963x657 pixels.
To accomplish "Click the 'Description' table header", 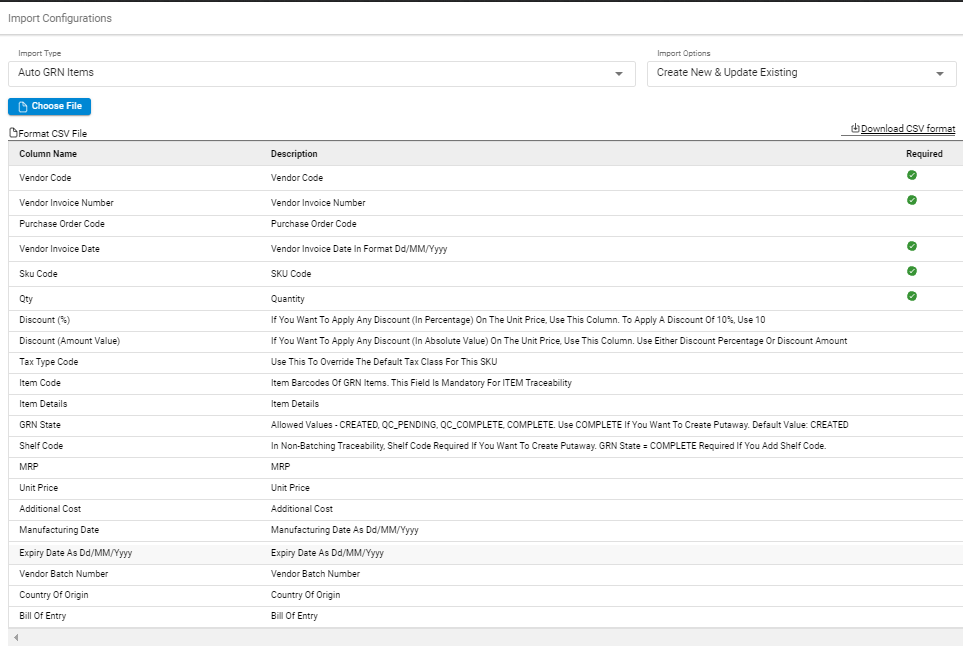I will [294, 154].
